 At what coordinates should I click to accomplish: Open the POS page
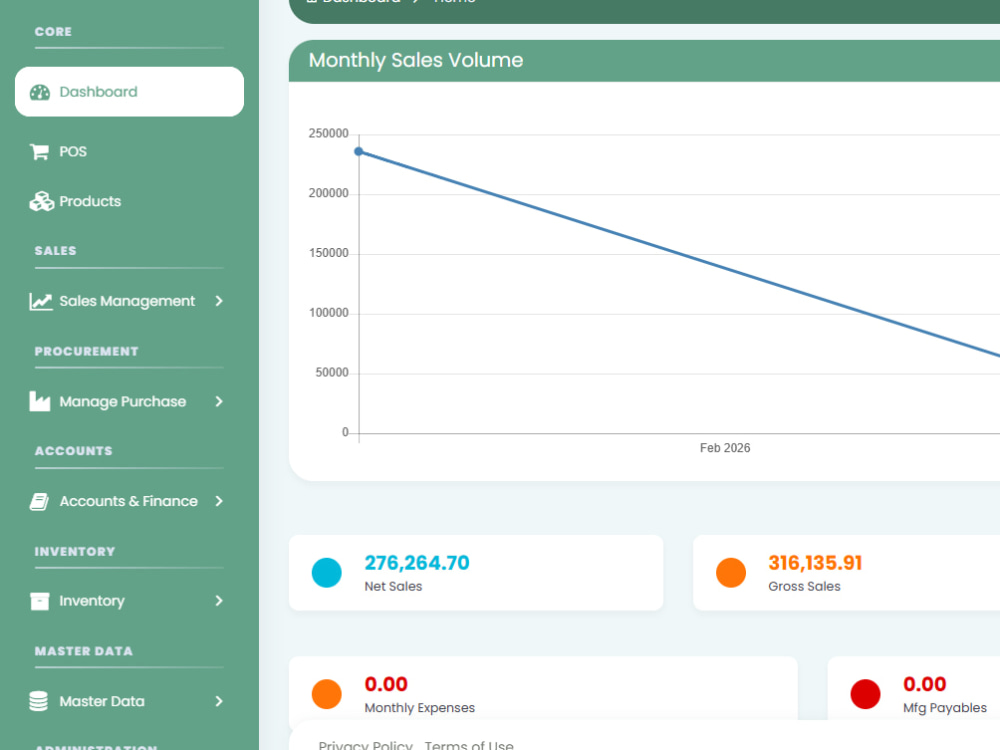[x=129, y=152]
